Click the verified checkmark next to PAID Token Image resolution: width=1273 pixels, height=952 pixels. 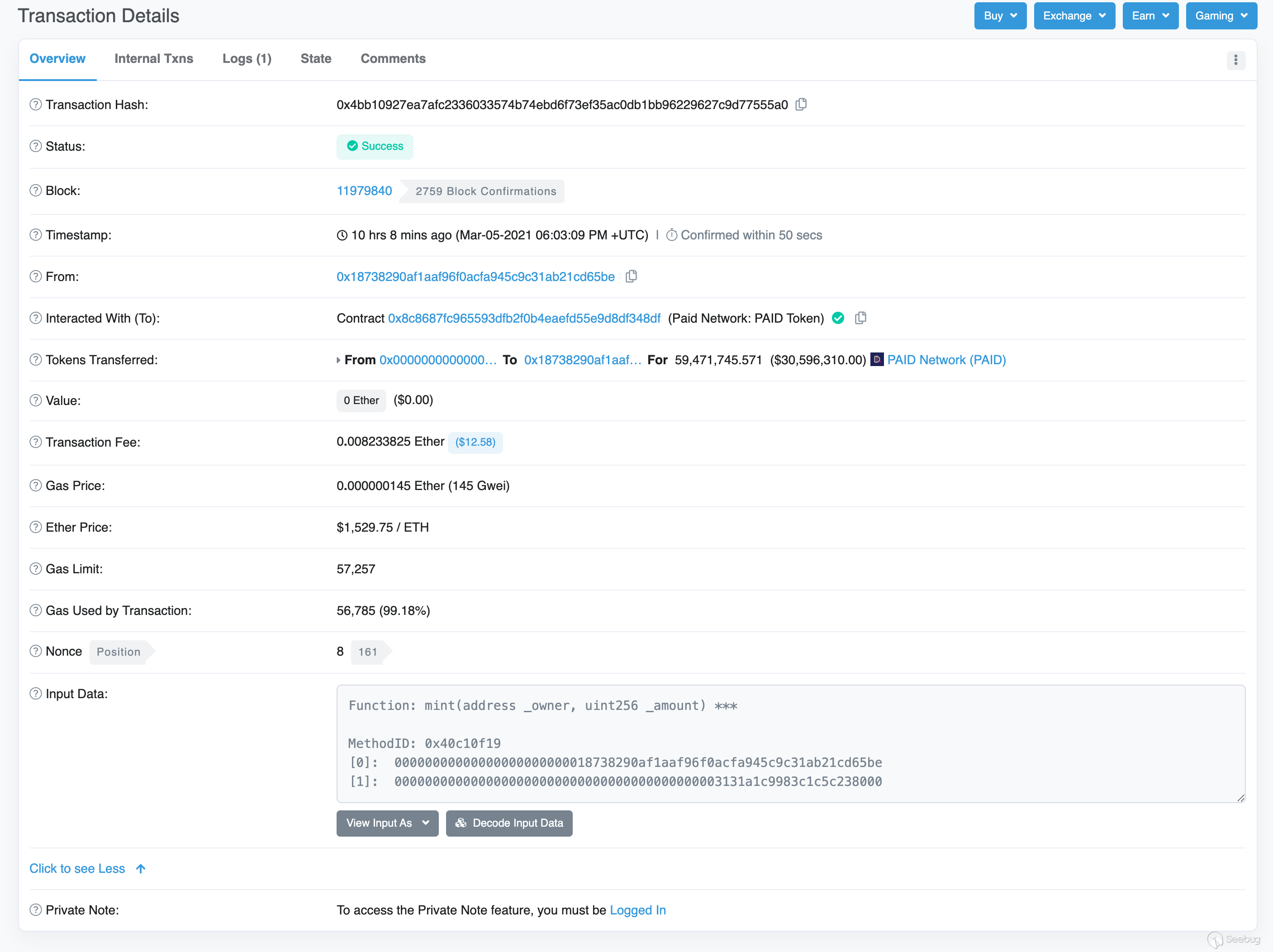point(839,318)
